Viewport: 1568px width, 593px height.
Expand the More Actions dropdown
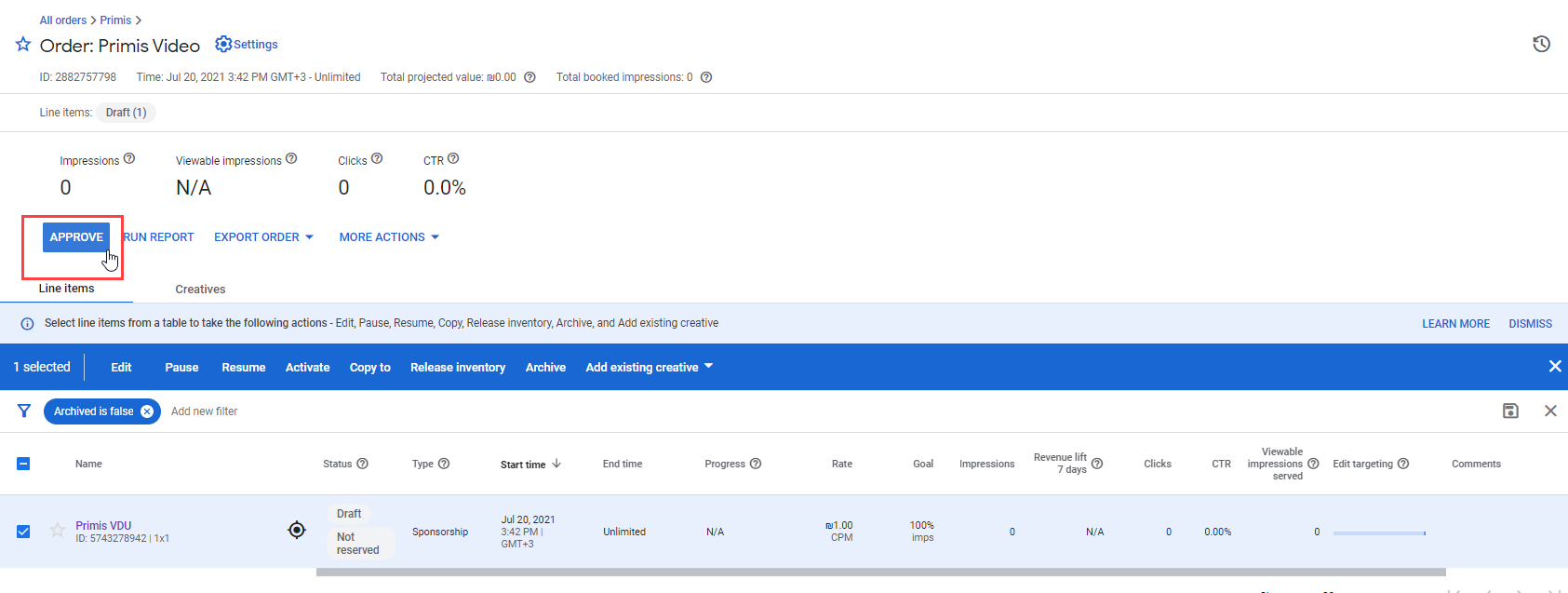point(389,237)
